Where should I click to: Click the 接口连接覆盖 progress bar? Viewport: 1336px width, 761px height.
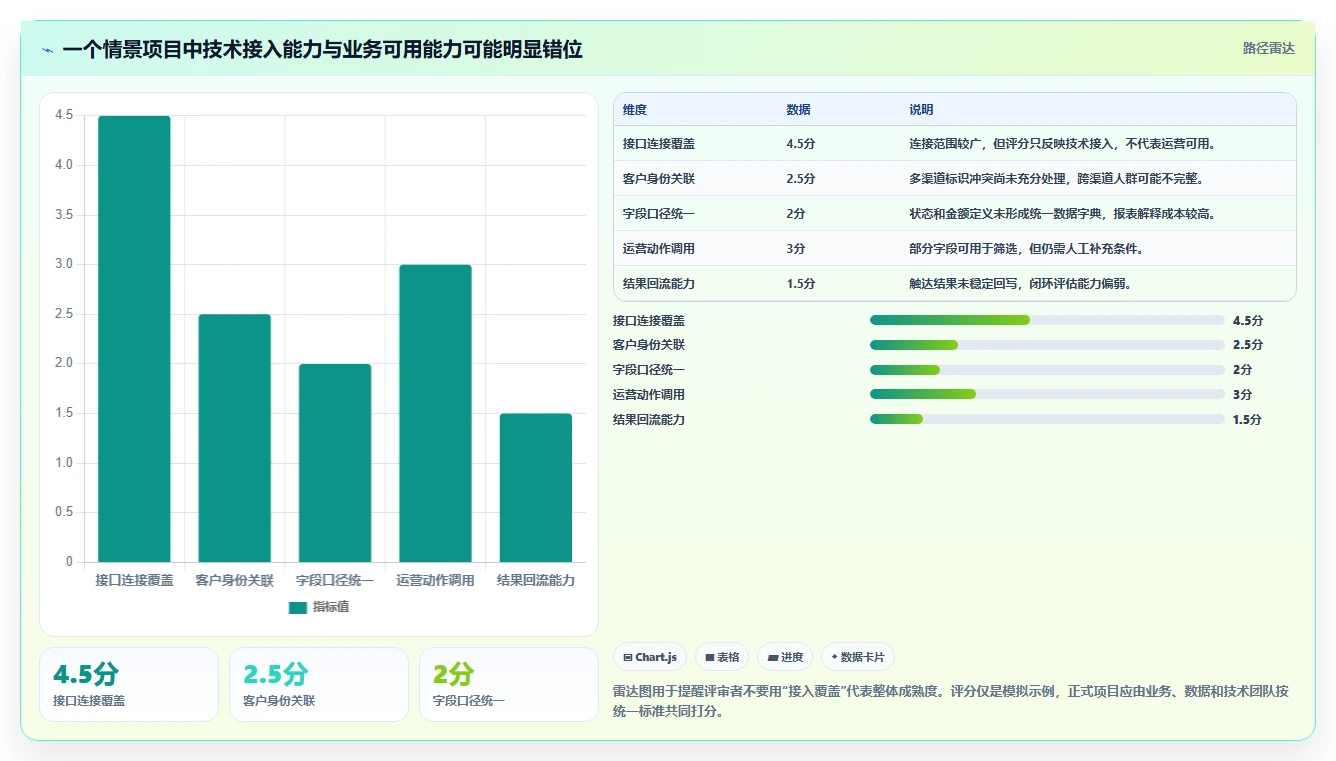(x=1047, y=320)
